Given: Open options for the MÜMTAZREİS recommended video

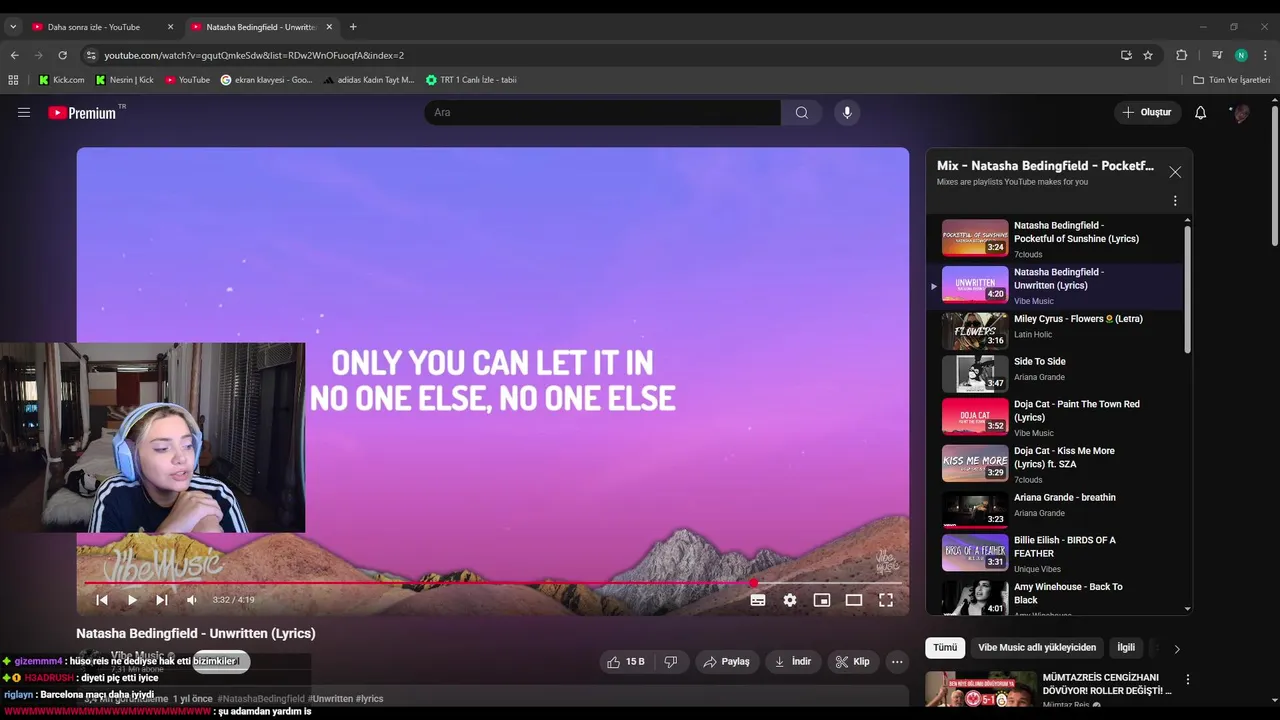Looking at the screenshot, I should pos(1187,680).
